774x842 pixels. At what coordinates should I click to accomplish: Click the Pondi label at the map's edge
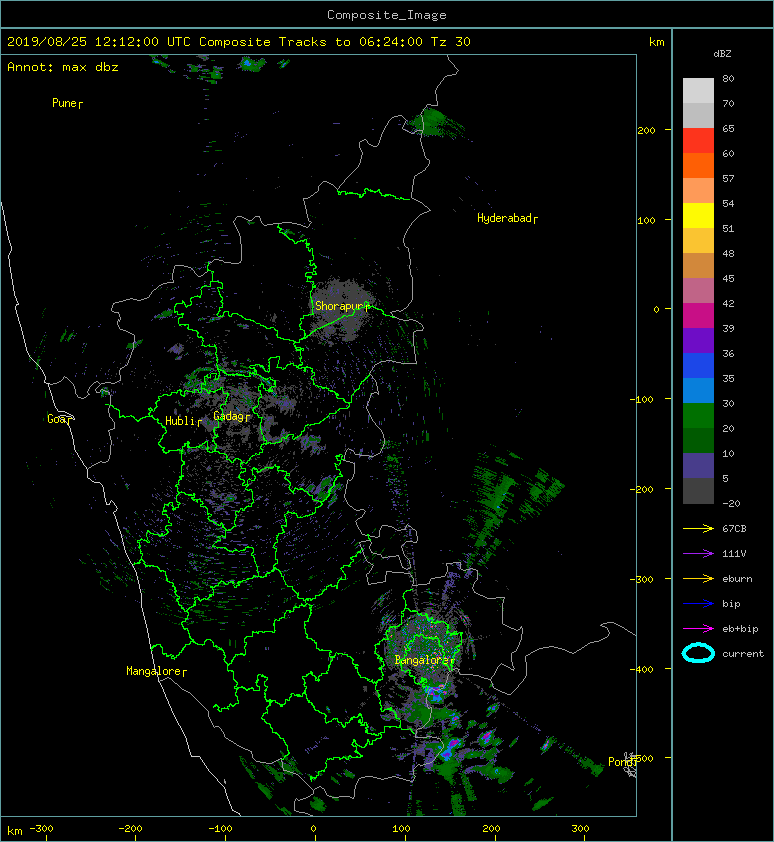(x=622, y=762)
